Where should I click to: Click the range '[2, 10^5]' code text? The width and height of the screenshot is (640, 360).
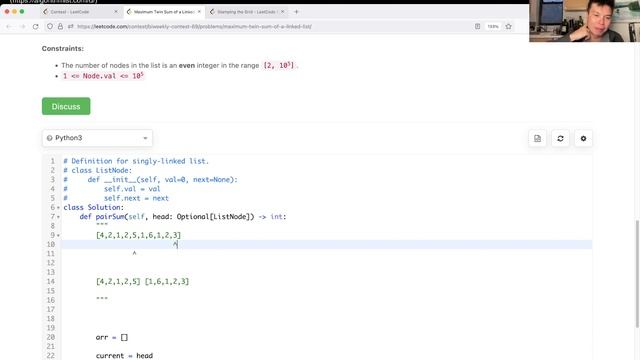pyautogui.click(x=279, y=65)
